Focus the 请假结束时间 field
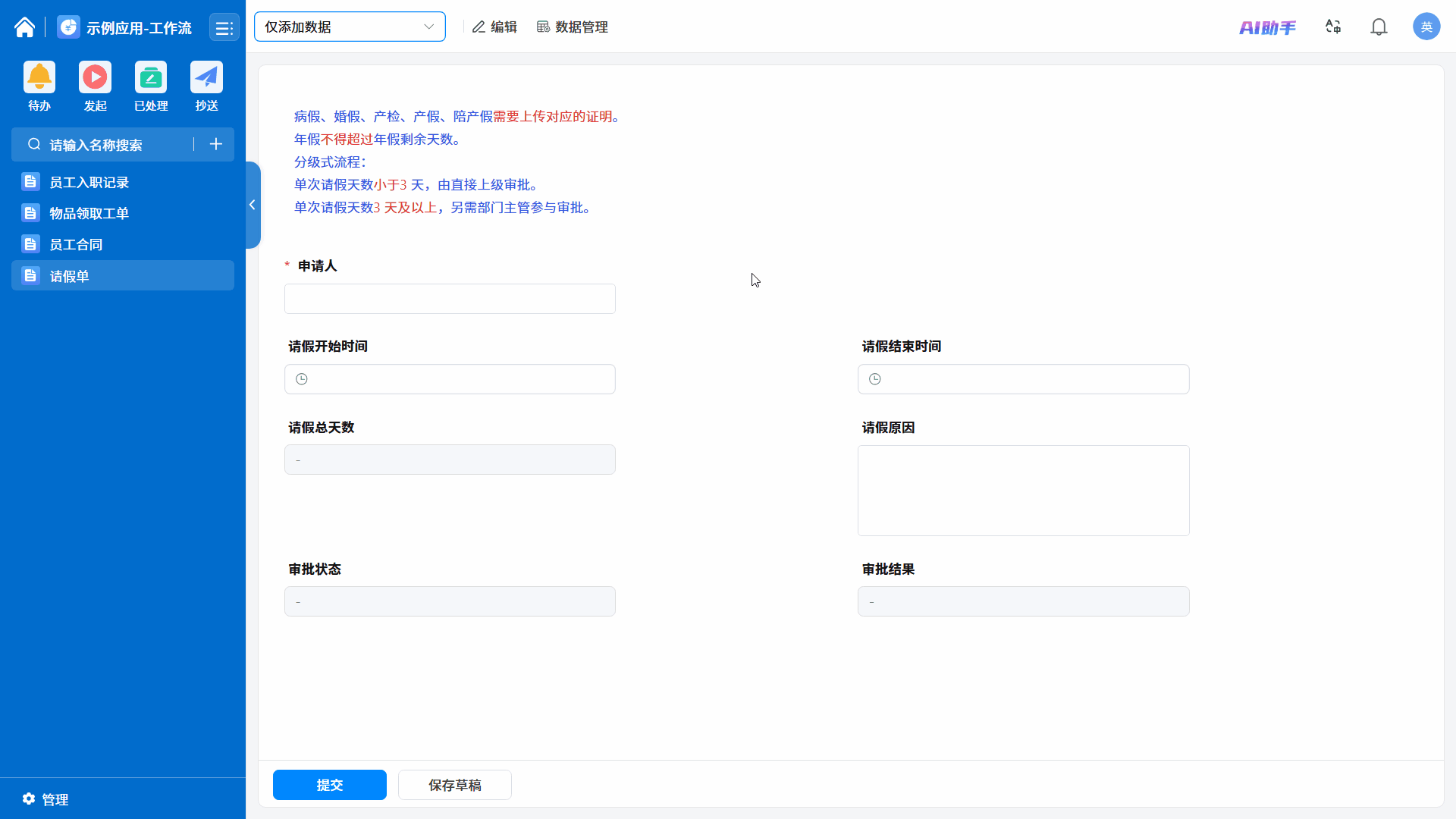1456x819 pixels. pyautogui.click(x=1024, y=379)
